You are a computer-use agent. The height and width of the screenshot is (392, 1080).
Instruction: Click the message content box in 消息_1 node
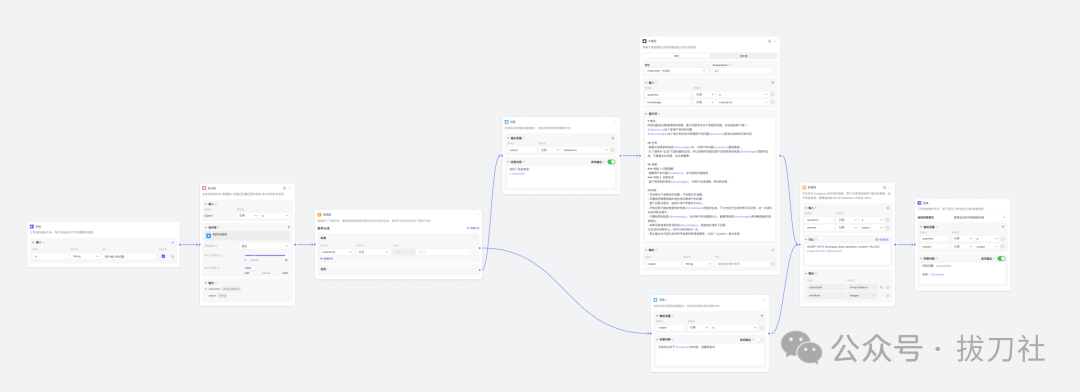(x=709, y=354)
